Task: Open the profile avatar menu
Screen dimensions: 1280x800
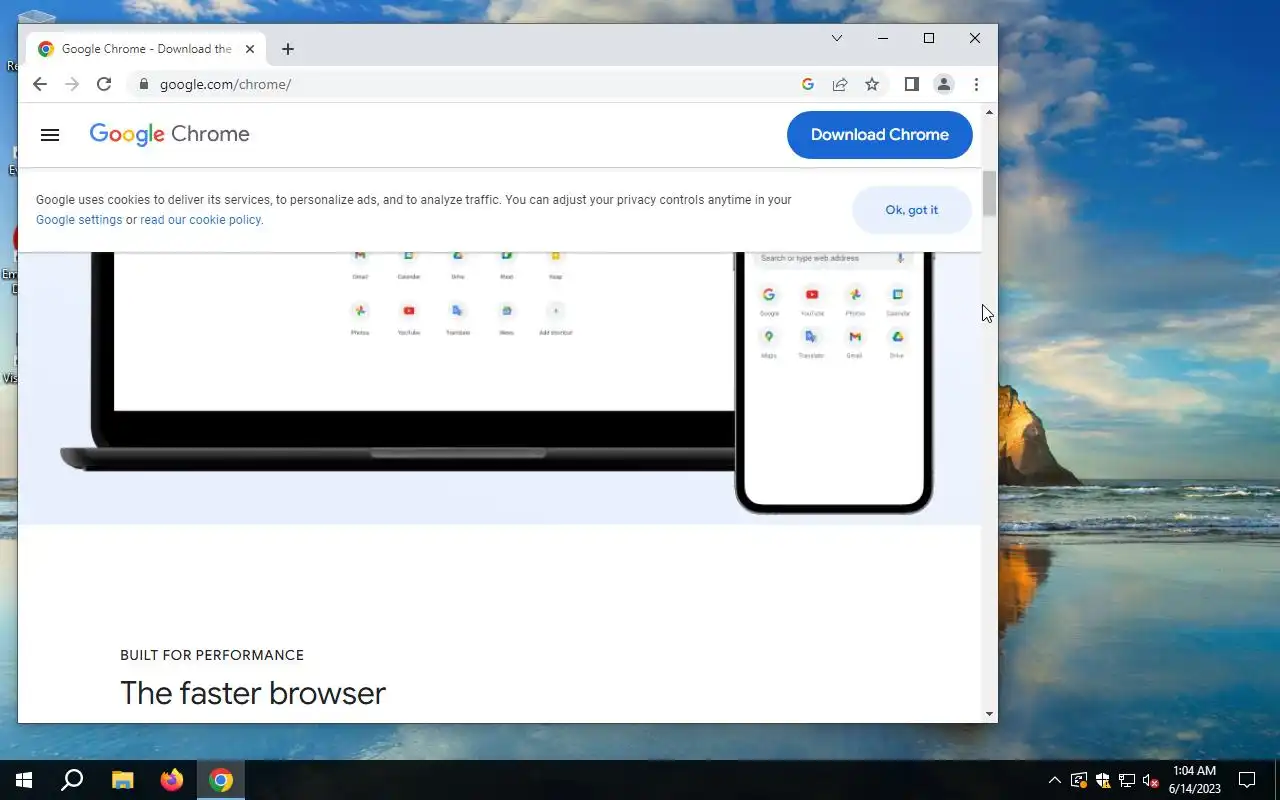Action: pyautogui.click(x=943, y=84)
